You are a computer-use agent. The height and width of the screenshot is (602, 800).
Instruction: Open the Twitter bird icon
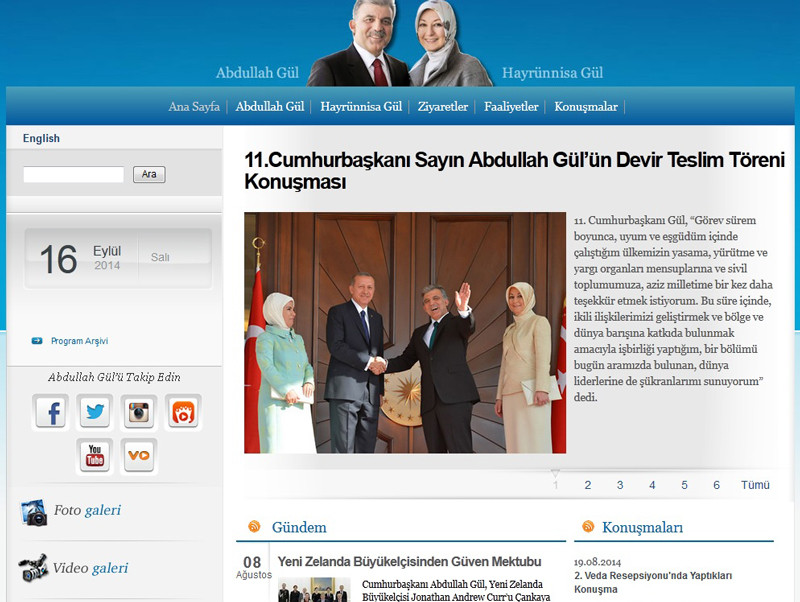pyautogui.click(x=95, y=411)
